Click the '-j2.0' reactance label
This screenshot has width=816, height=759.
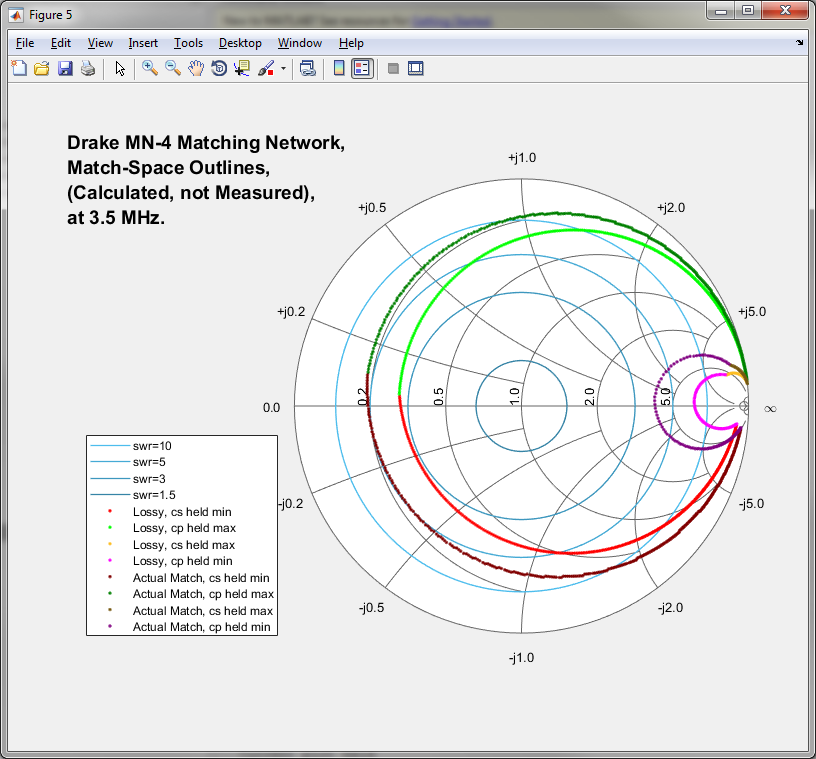tap(670, 608)
